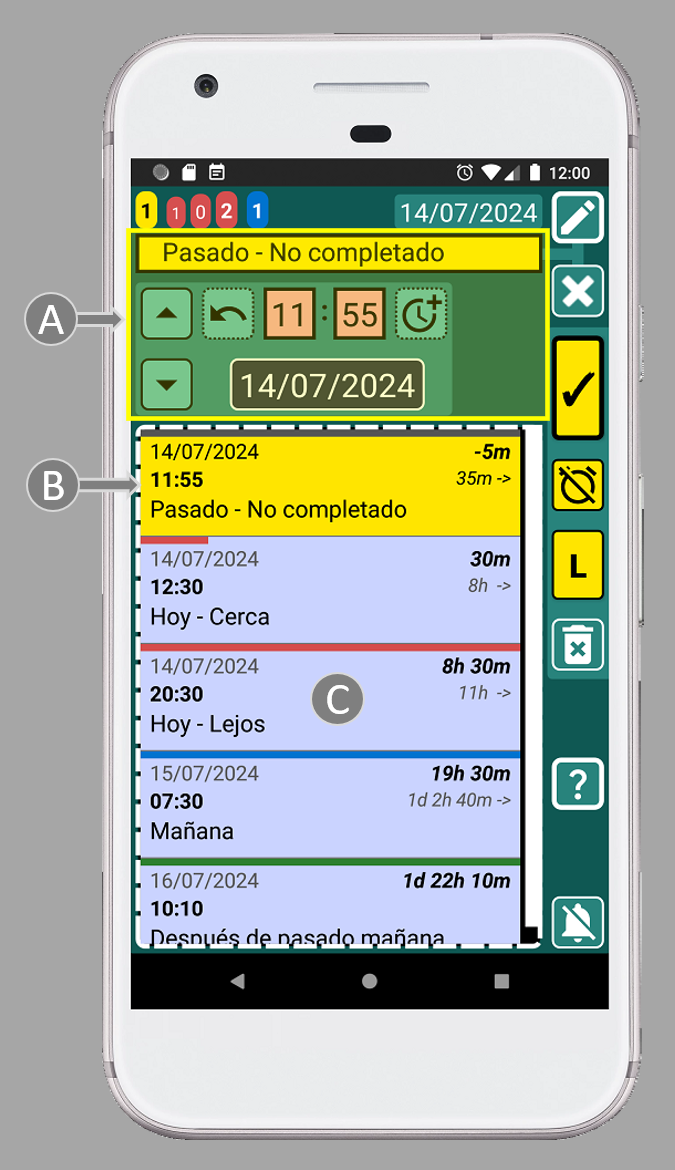Click the undo arrow icon
This screenshot has width=675, height=1170.
[228, 315]
